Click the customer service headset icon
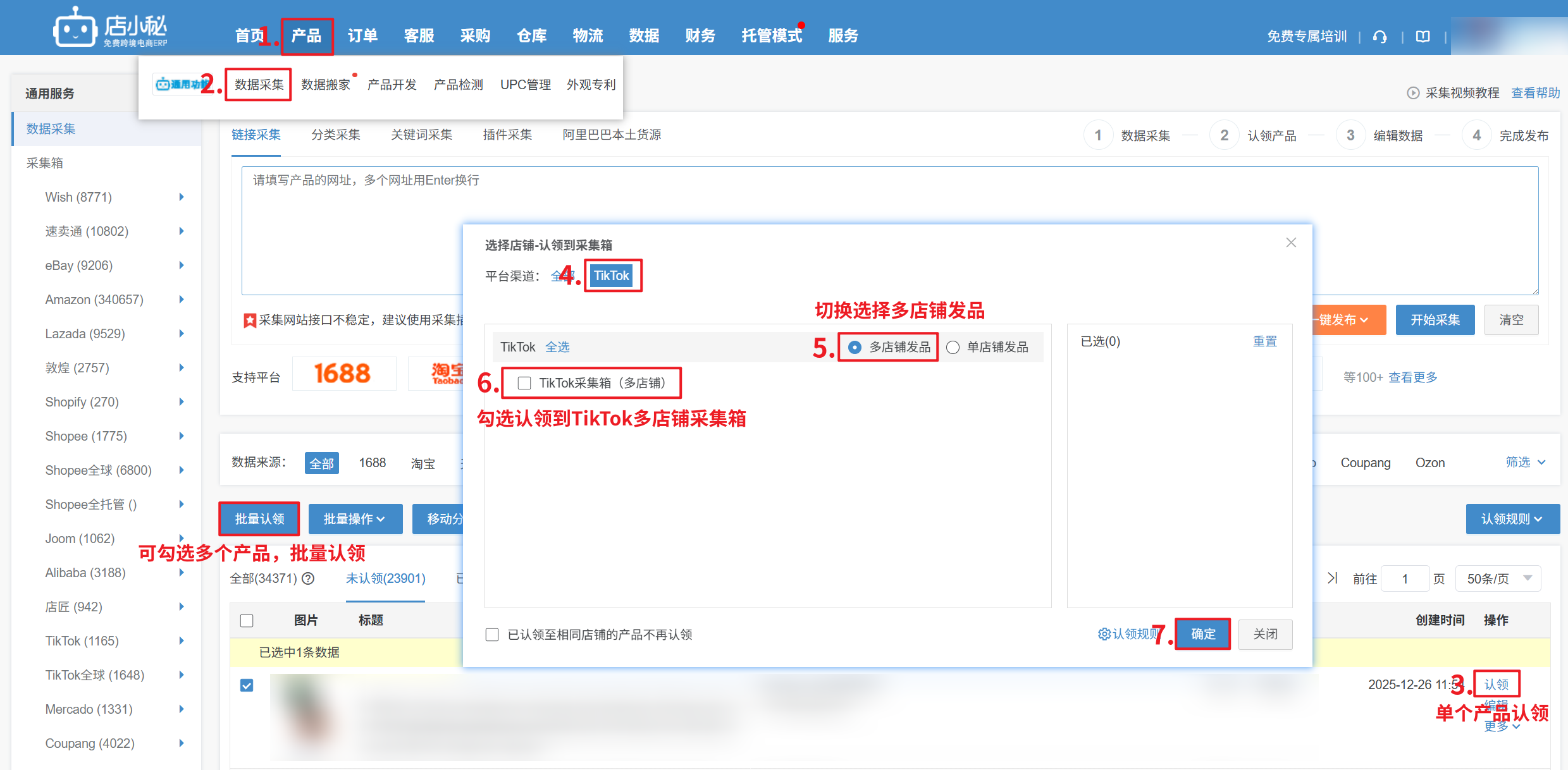The width and height of the screenshot is (1568, 770). pos(1380,37)
